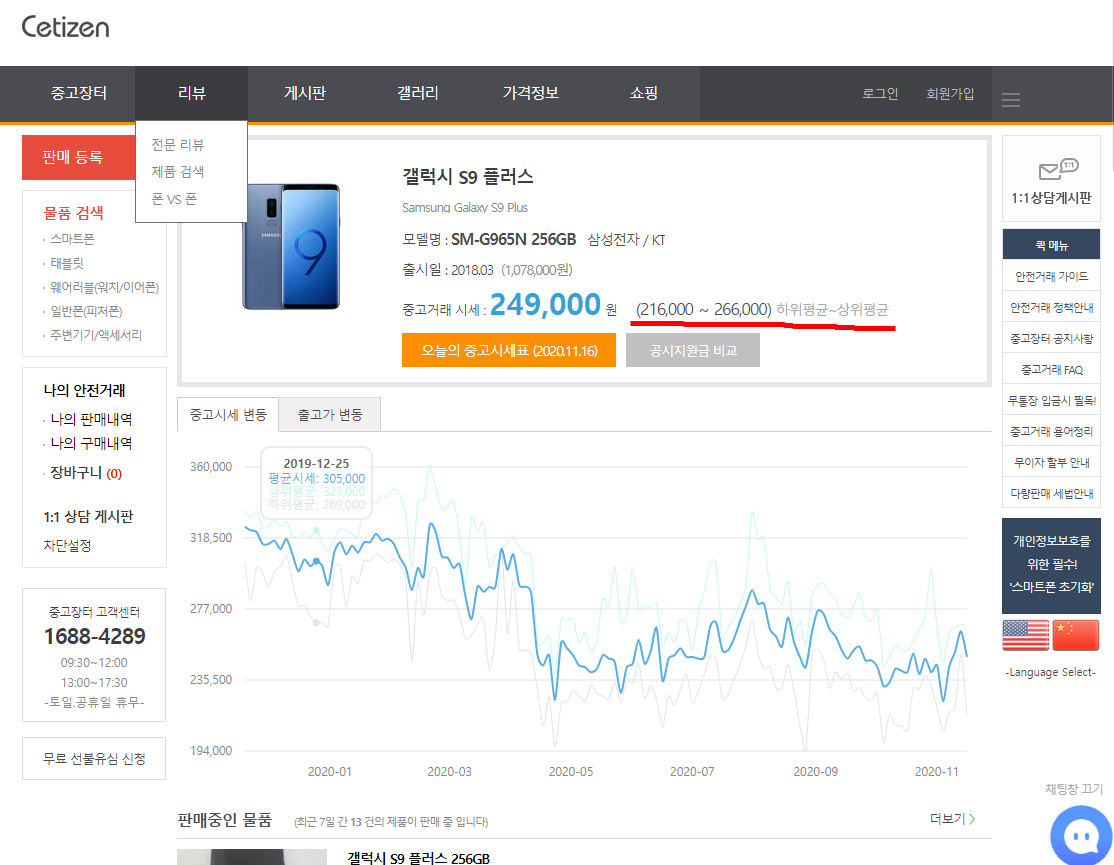
Task: Open the 중고장터 menu
Action: [79, 93]
